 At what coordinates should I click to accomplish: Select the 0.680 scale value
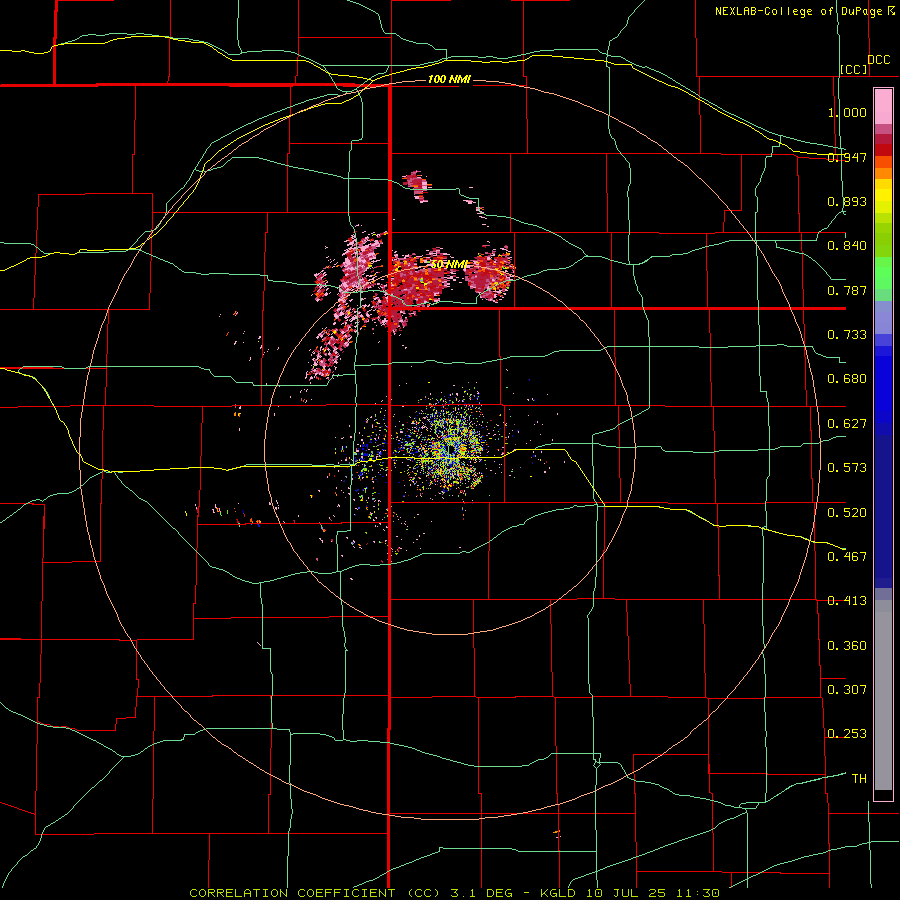click(847, 379)
